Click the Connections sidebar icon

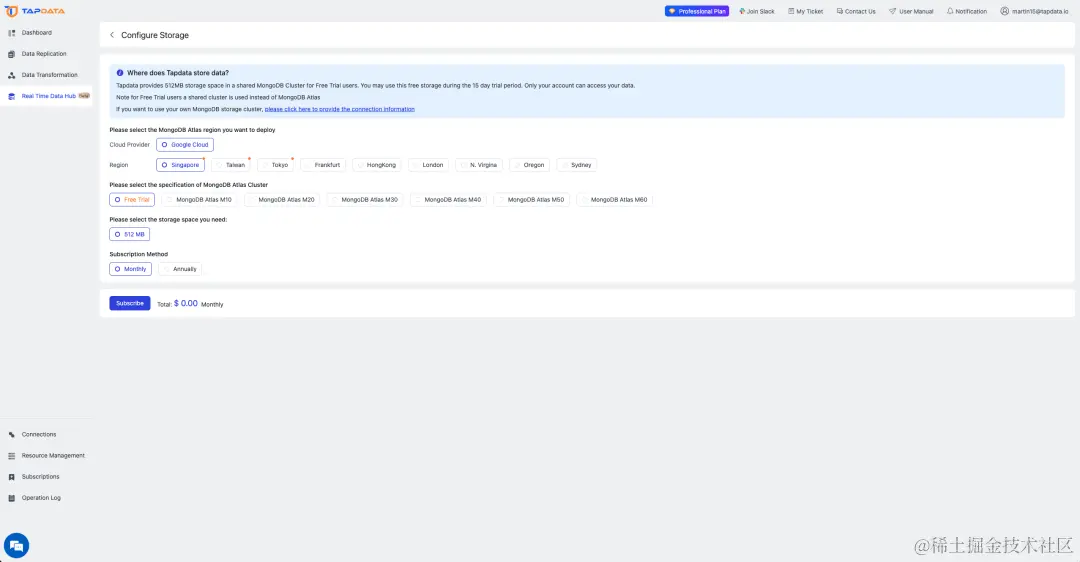tap(12, 435)
